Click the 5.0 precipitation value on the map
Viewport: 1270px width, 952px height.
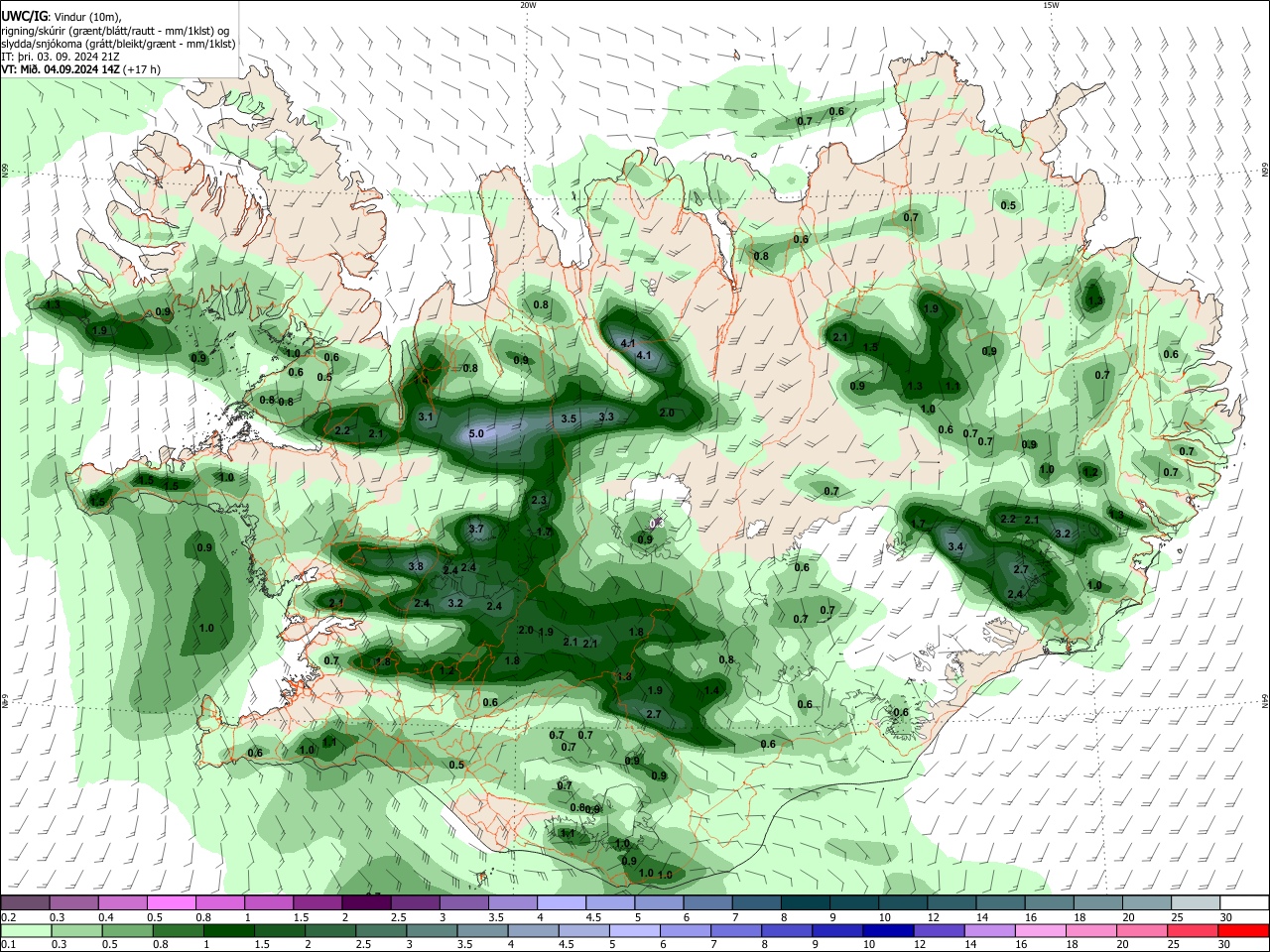pyautogui.click(x=476, y=433)
